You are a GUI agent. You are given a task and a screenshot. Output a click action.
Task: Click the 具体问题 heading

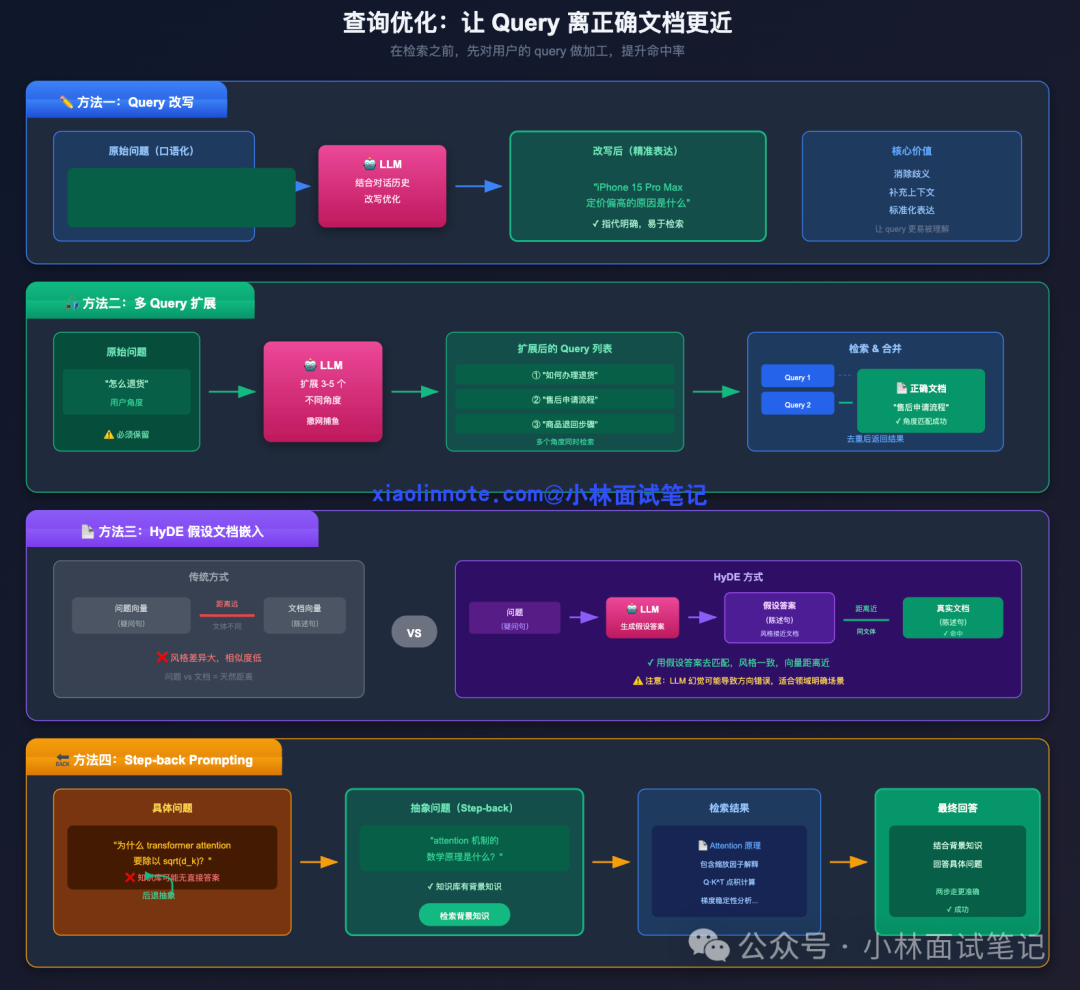(x=172, y=807)
